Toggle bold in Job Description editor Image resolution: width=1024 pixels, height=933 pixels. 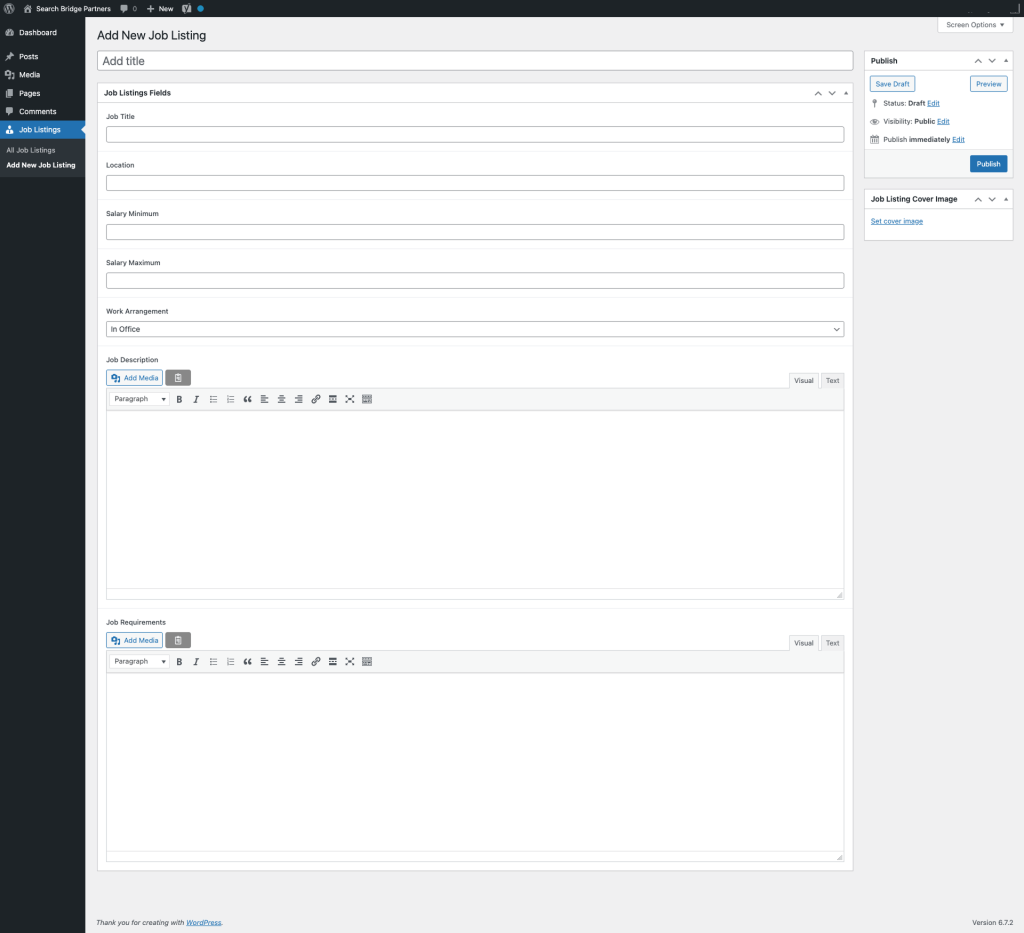179,399
